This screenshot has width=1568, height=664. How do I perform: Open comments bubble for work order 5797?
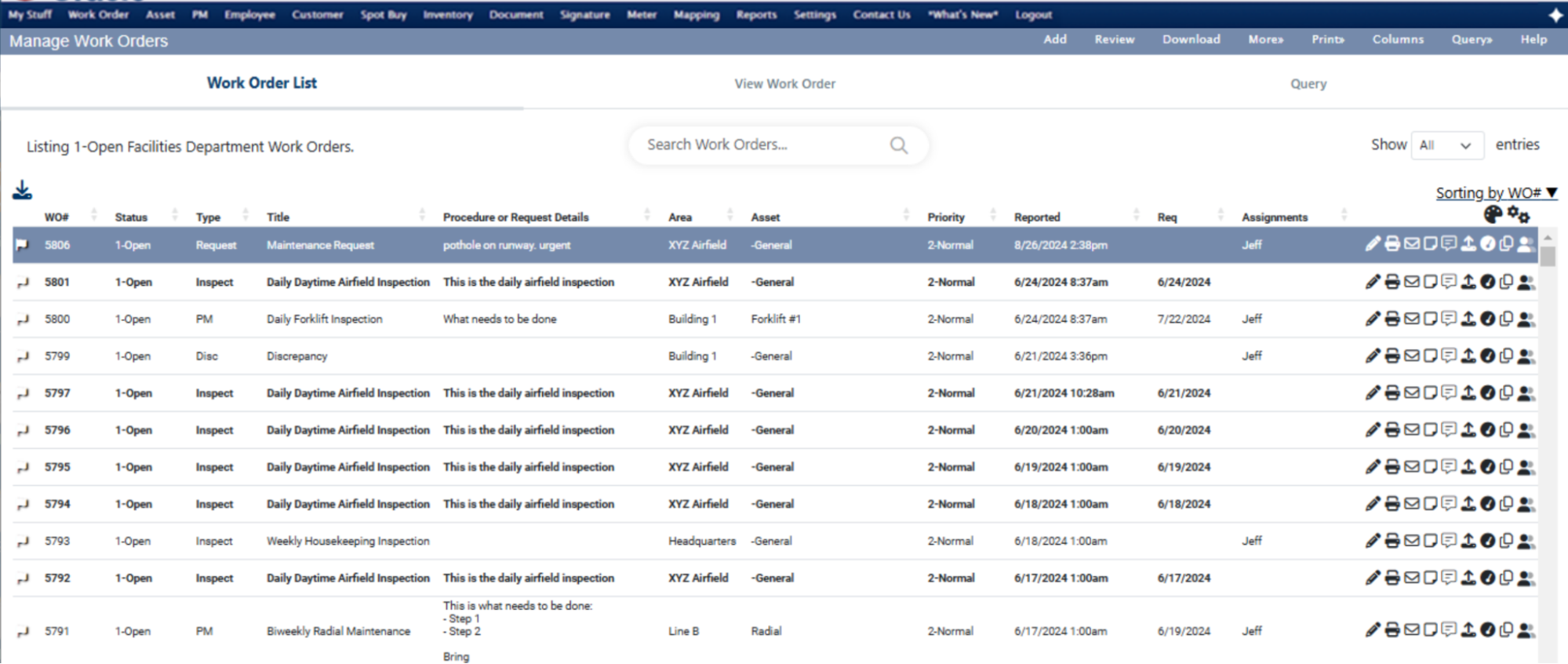[x=1449, y=392]
